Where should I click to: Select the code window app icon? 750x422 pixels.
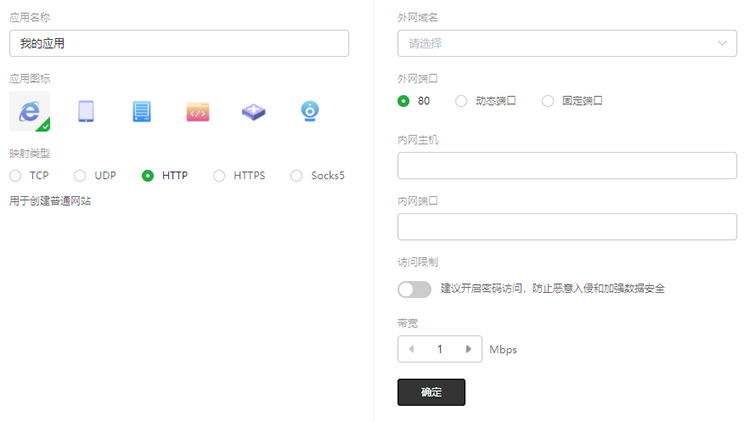198,111
